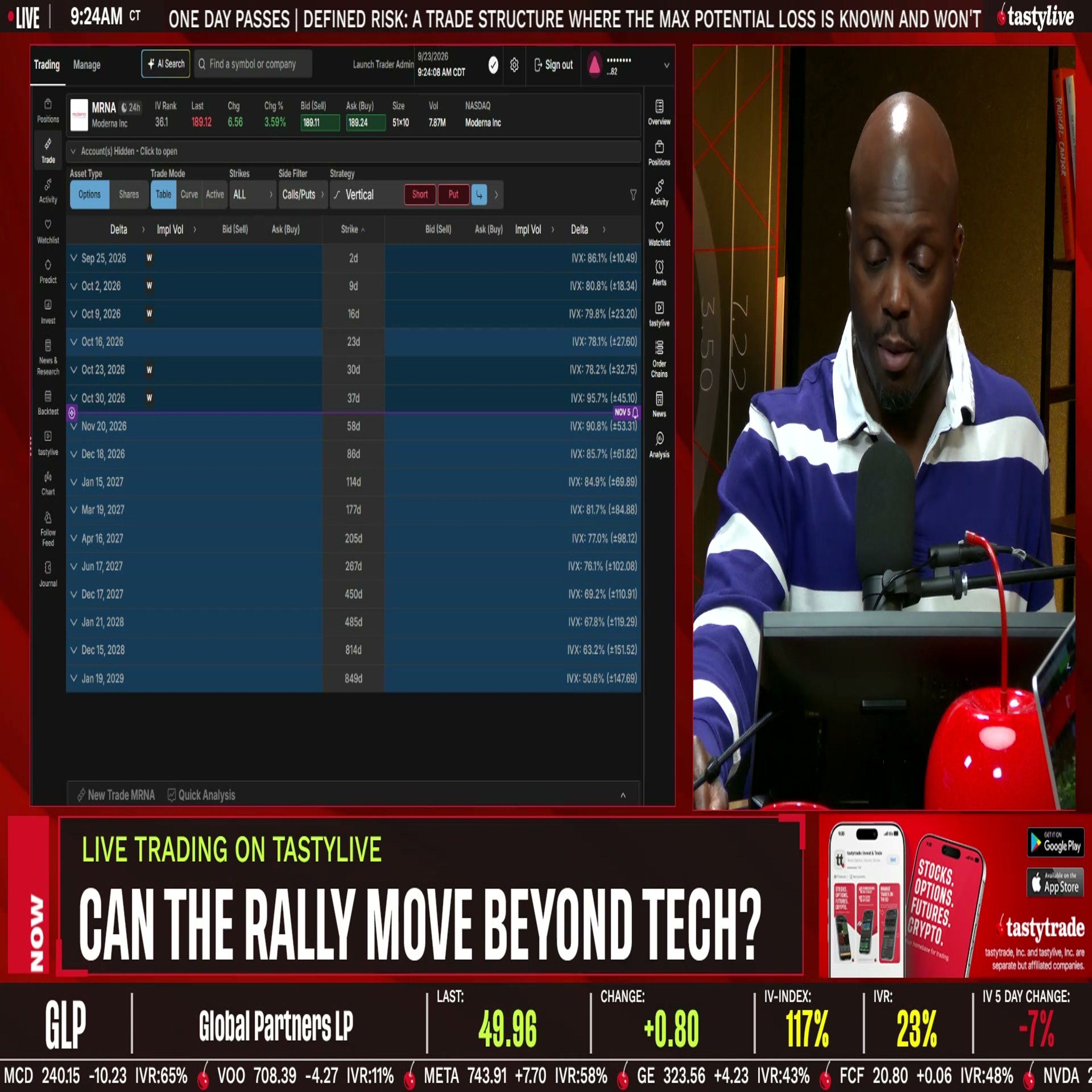Click Launch Trader Admin

(x=383, y=64)
